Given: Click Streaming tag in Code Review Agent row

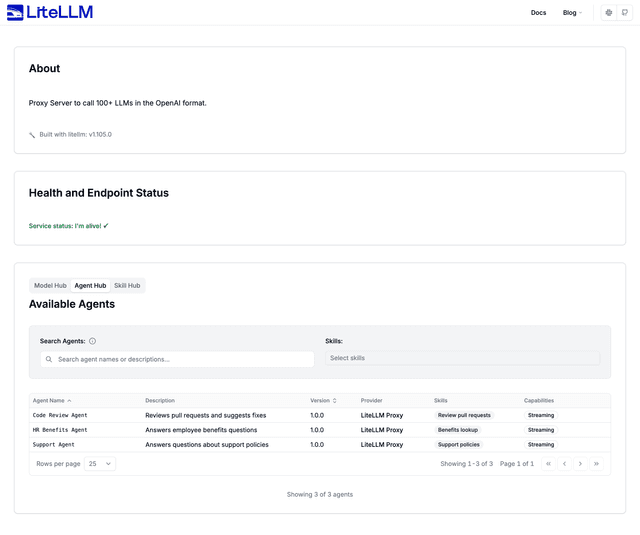Looking at the screenshot, I should click(541, 415).
